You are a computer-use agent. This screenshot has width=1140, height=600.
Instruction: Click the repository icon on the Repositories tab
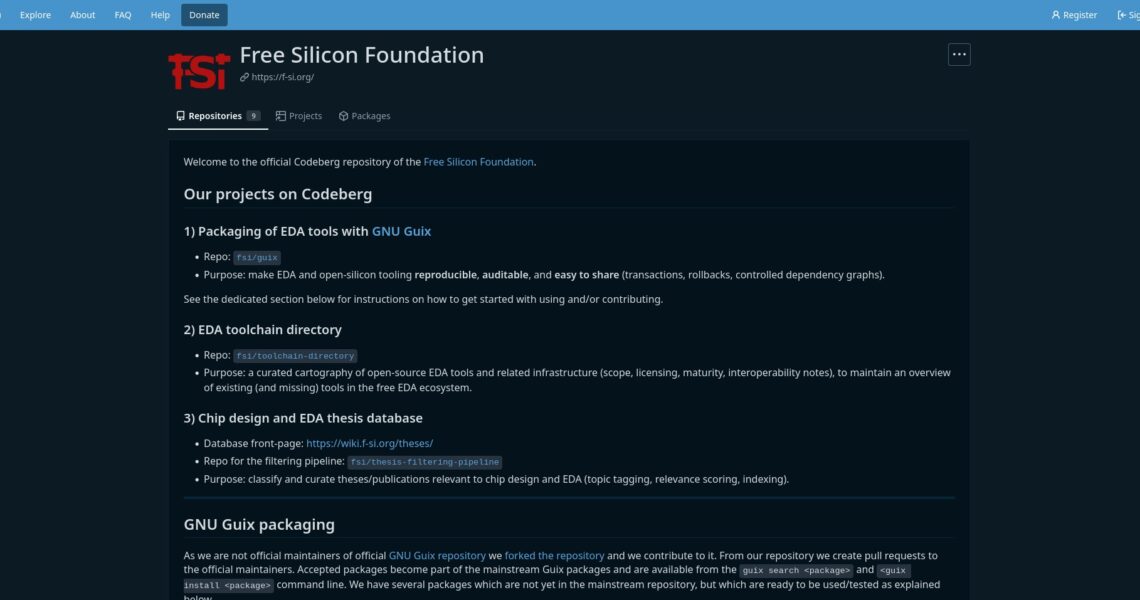(x=180, y=115)
